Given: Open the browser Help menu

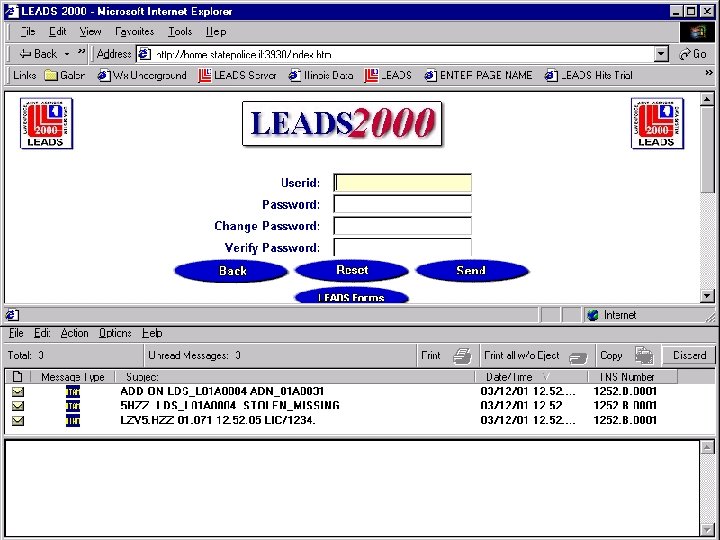Looking at the screenshot, I should pyautogui.click(x=216, y=32).
